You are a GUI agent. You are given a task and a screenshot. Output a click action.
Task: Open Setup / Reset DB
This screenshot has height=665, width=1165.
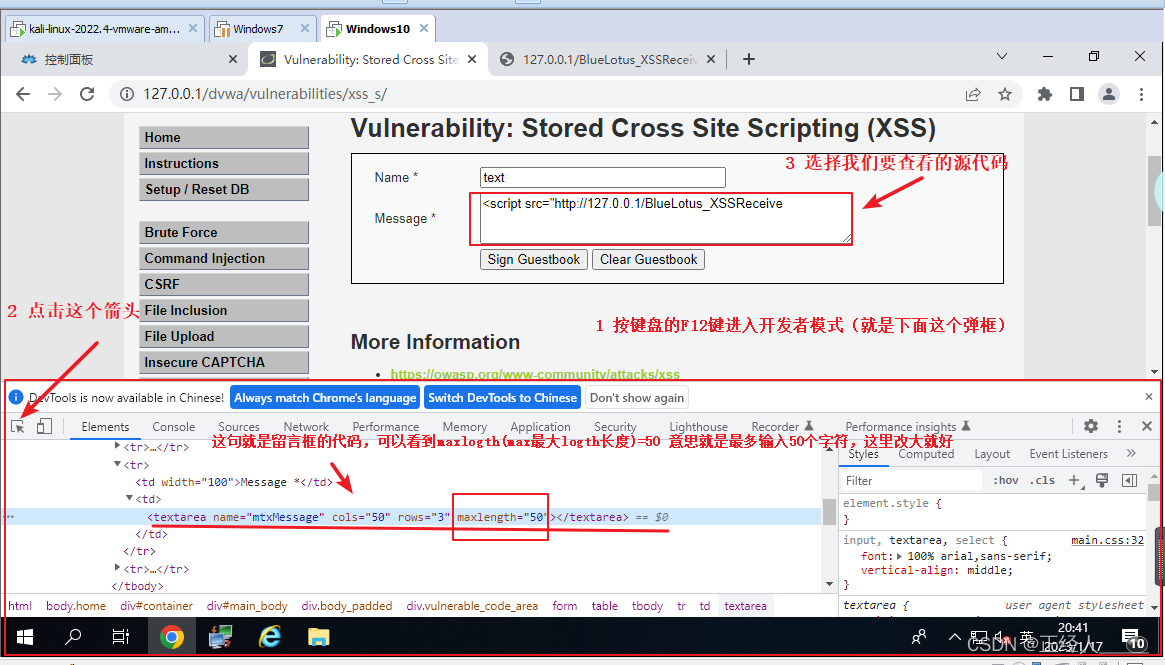(224, 189)
